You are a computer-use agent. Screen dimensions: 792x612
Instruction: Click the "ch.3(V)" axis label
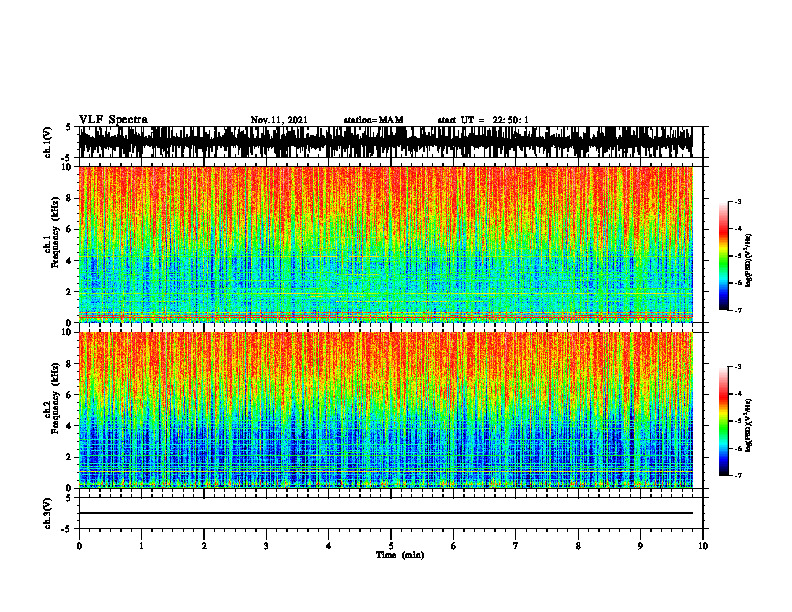pyautogui.click(x=47, y=513)
